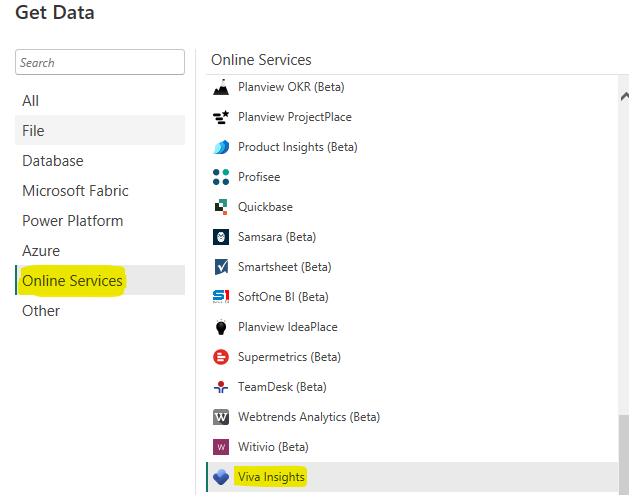Select TeamDesk (Beta) connector text
Image resolution: width=629 pixels, height=495 pixels.
coord(282,387)
